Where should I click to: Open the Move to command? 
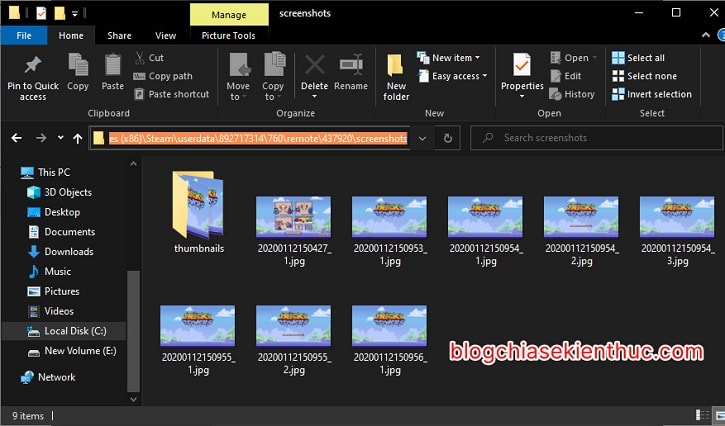click(x=238, y=77)
